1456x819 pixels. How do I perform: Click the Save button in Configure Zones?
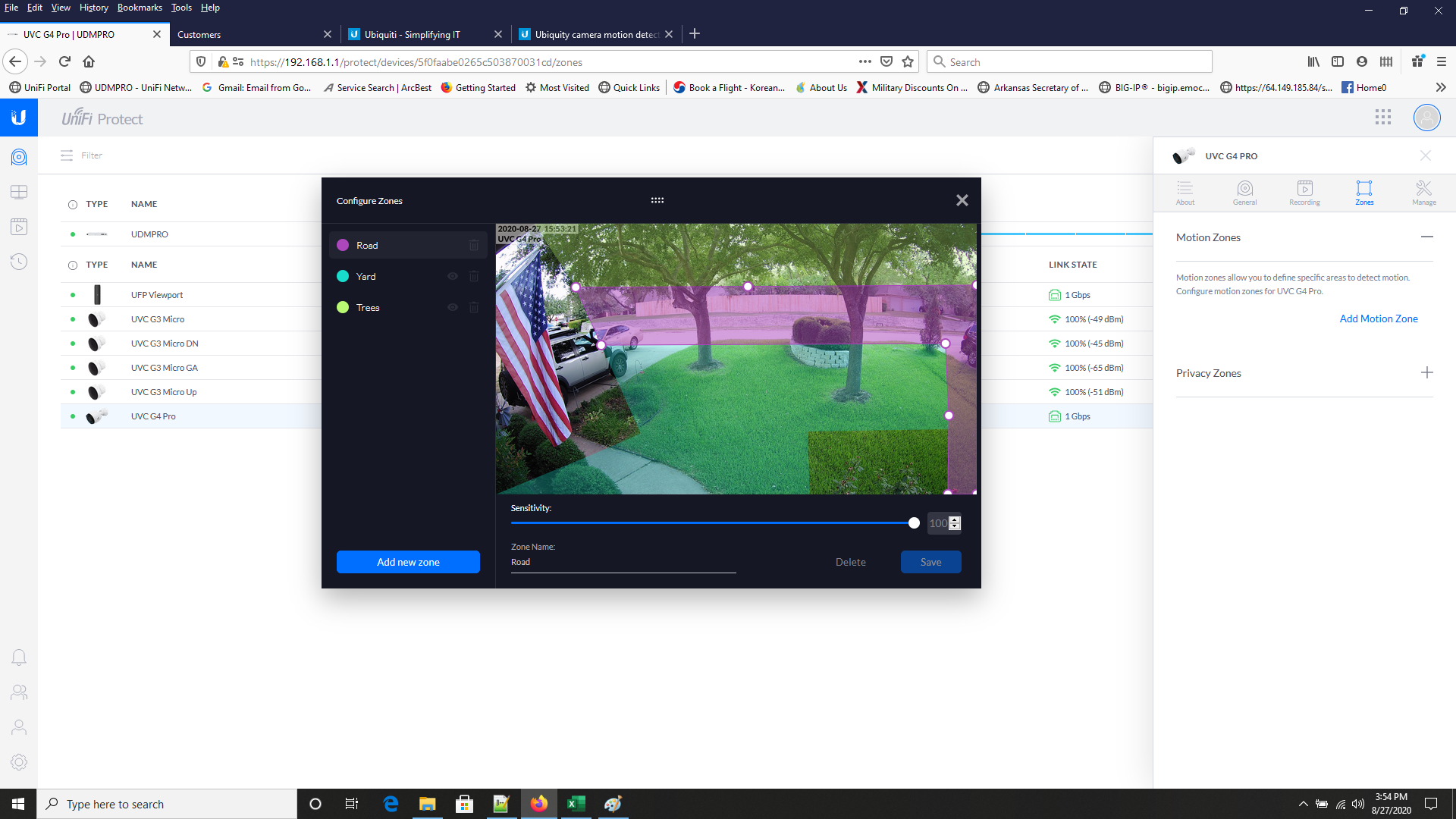tap(930, 561)
